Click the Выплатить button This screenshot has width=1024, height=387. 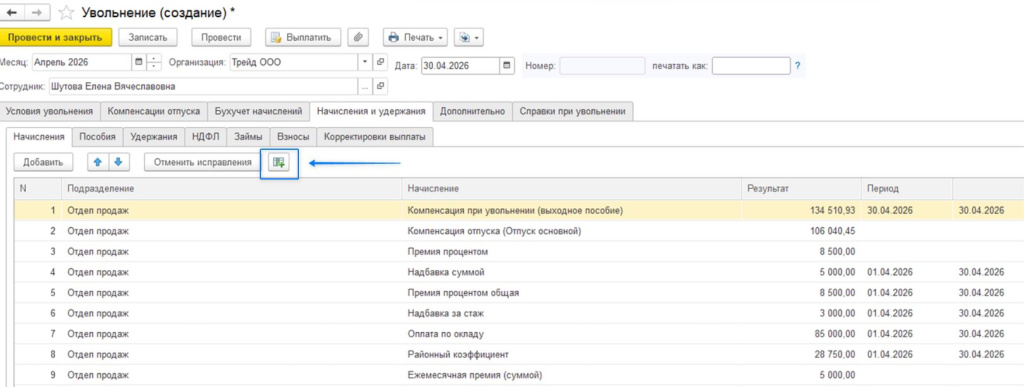(302, 37)
